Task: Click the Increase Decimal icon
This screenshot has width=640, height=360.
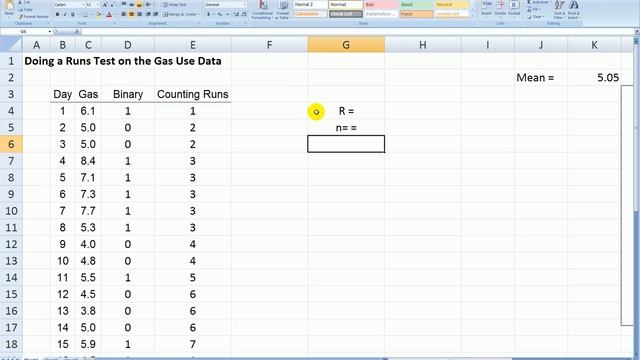Action: [236, 14]
